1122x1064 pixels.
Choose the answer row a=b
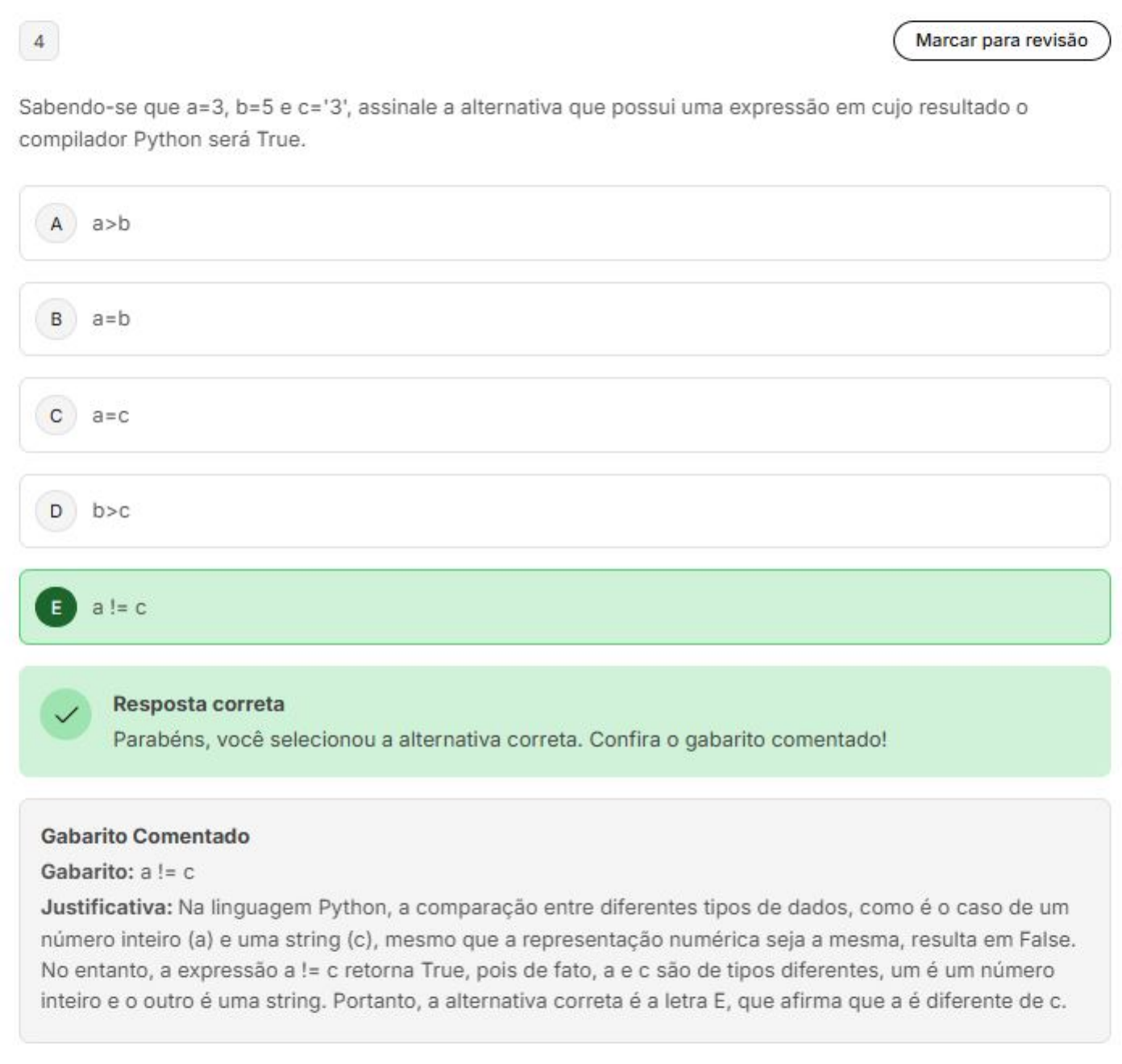click(564, 319)
